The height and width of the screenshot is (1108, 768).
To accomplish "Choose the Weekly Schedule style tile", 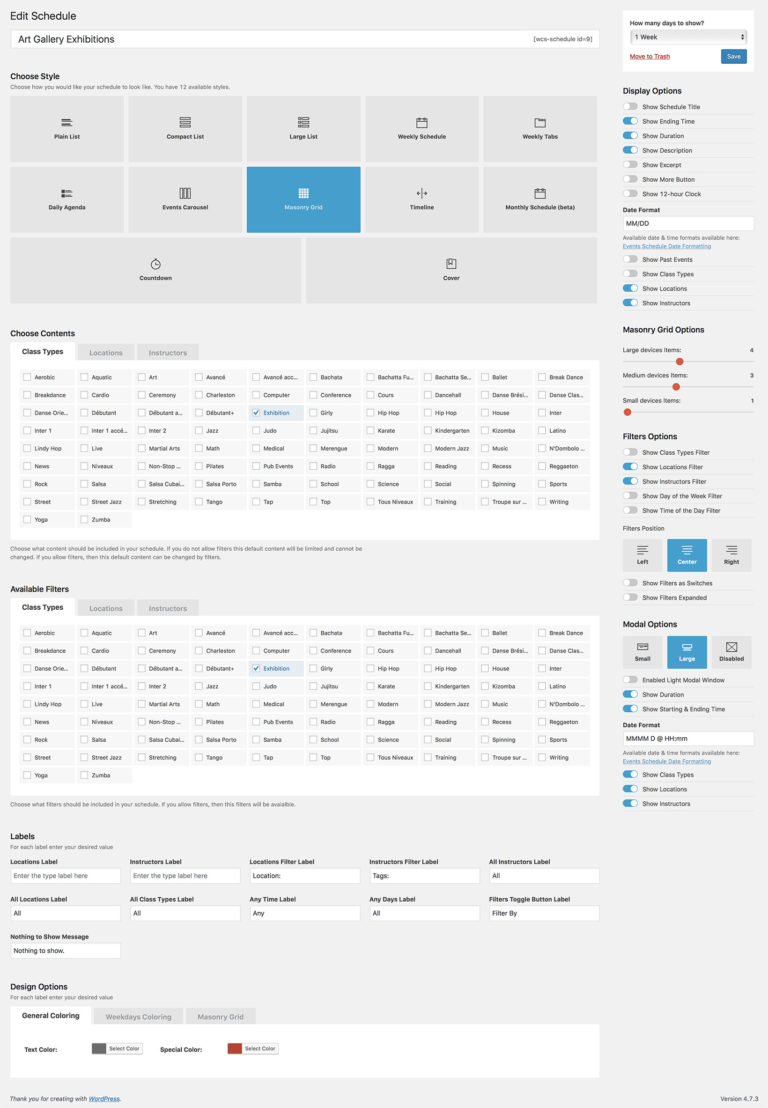I will pos(421,129).
